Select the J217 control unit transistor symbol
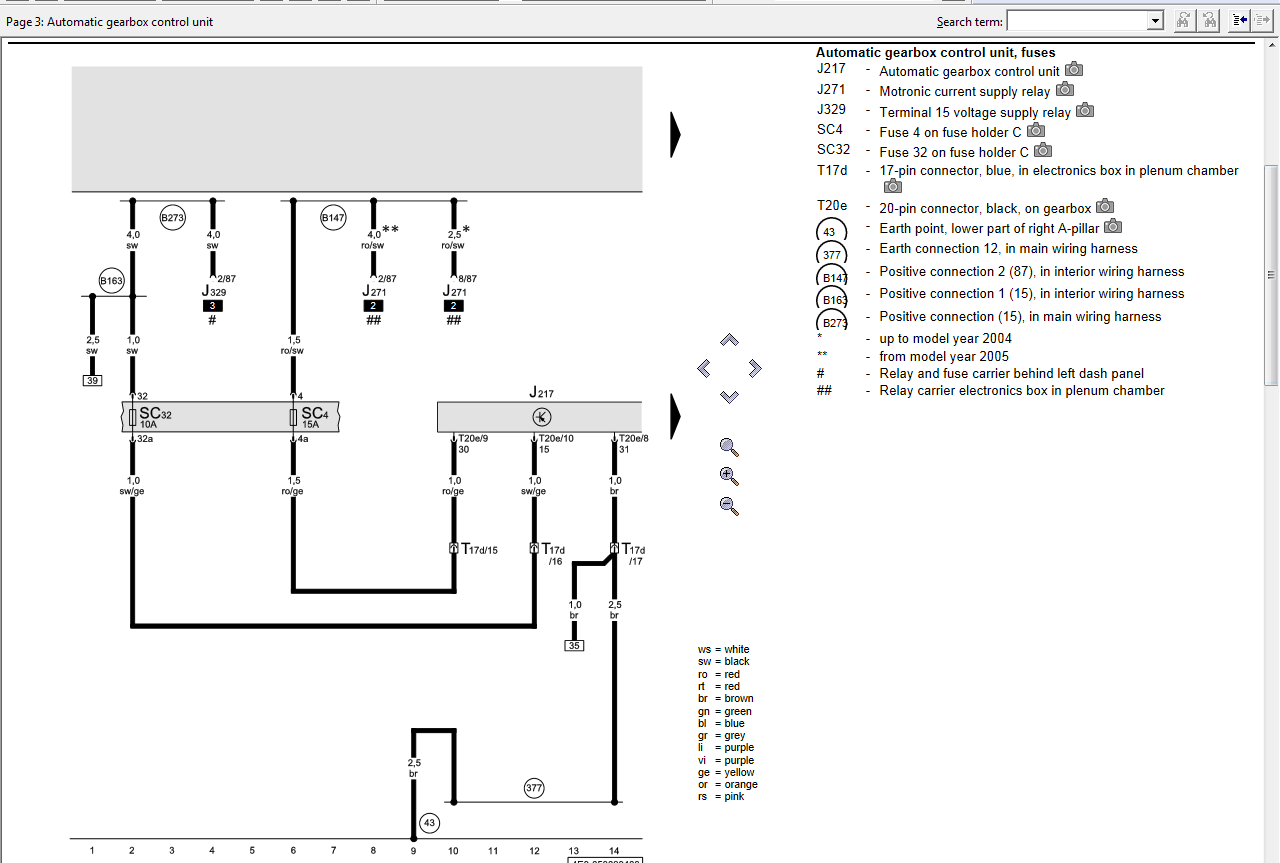 click(541, 417)
